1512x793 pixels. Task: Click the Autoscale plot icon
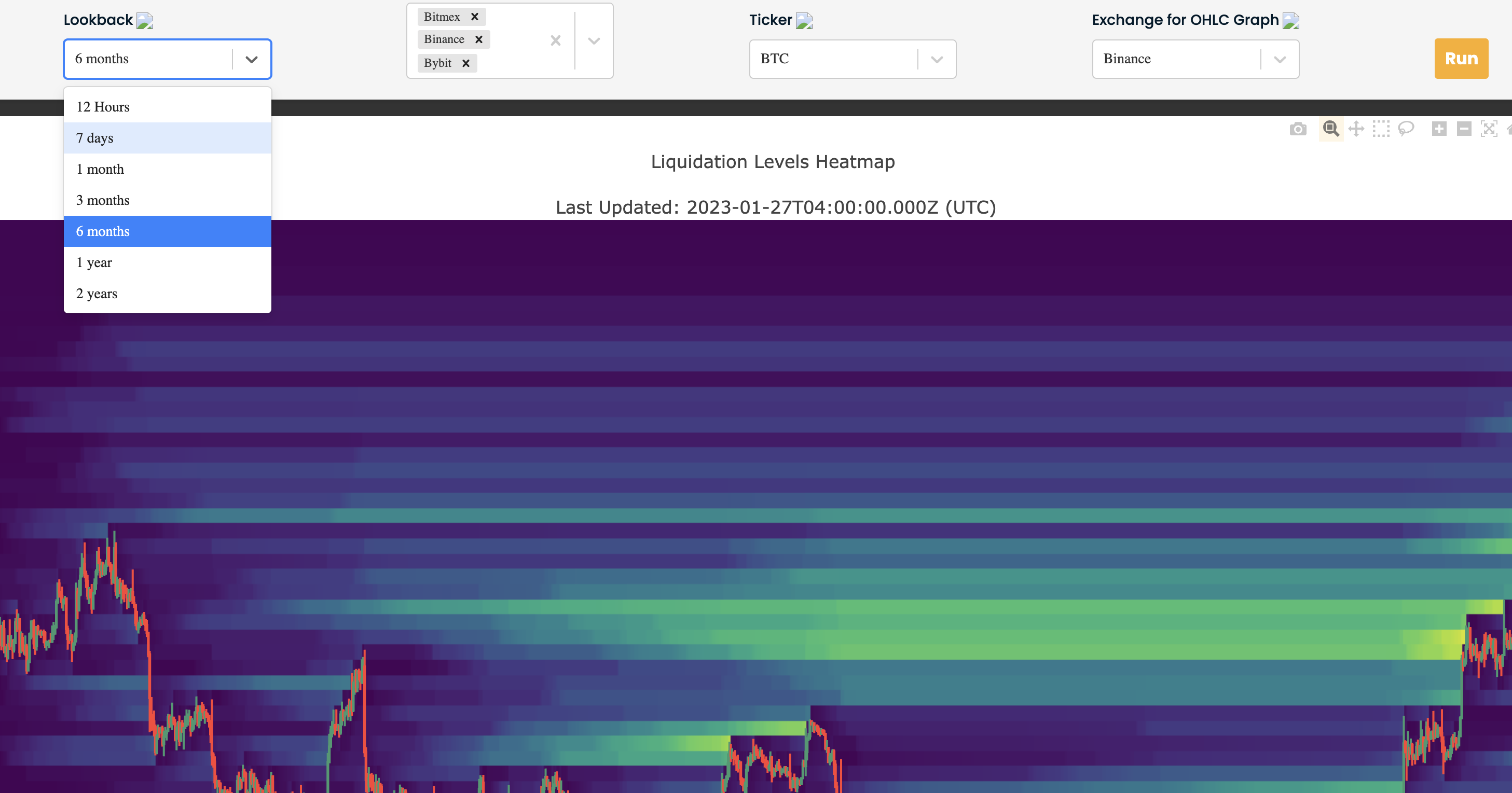point(1489,129)
